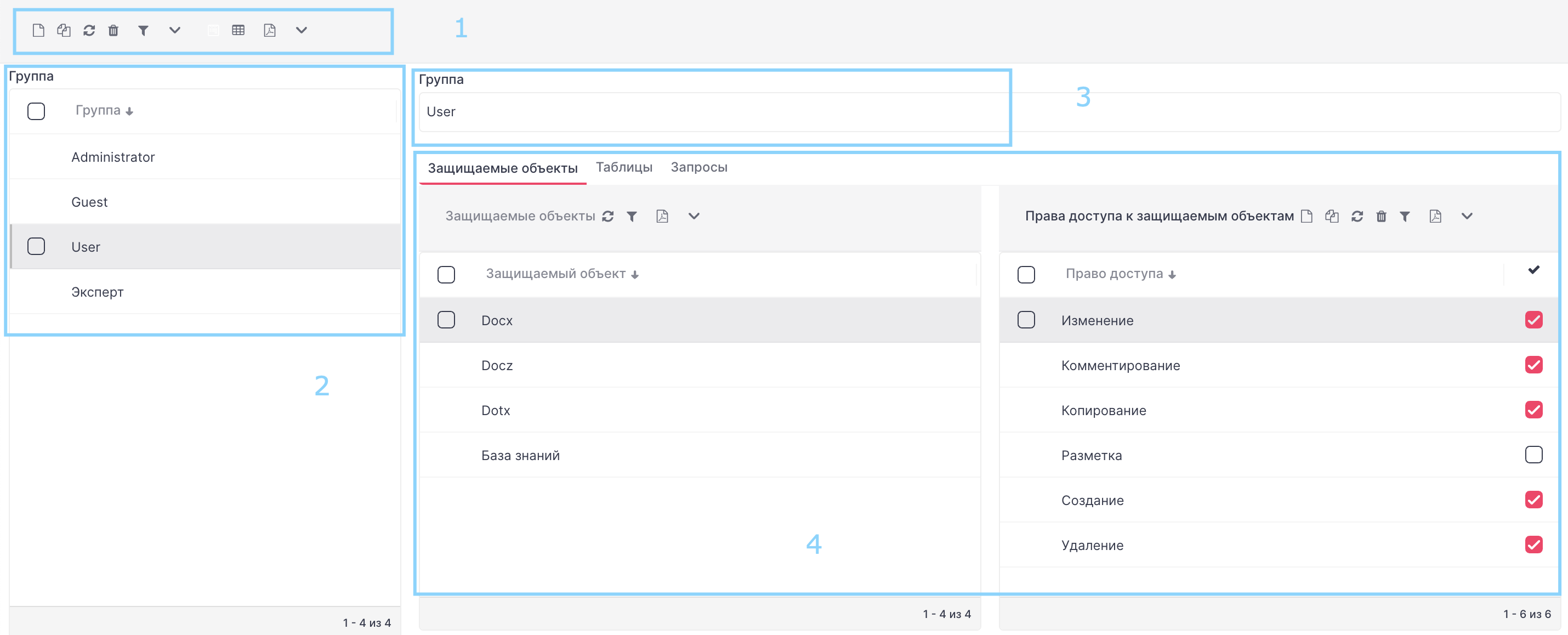Select the Эксперт group row
Screen dimensions: 1568x635
point(205,292)
